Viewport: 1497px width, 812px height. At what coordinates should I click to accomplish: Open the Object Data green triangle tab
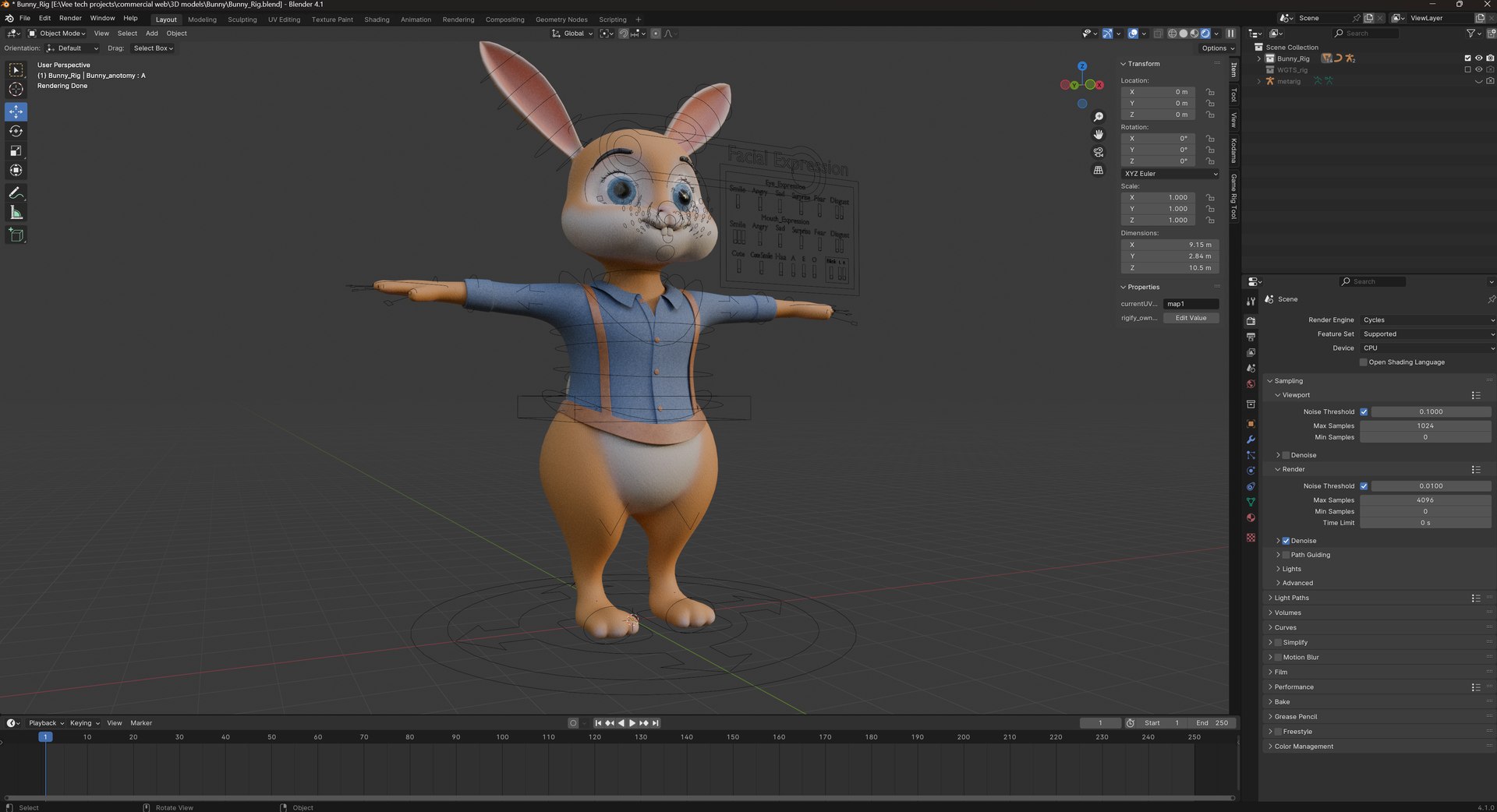point(1251,502)
